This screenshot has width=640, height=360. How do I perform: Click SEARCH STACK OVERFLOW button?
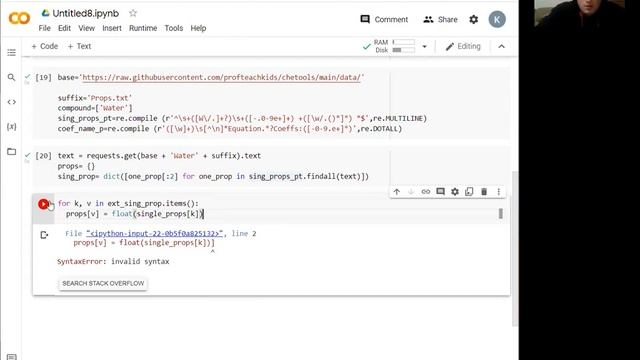click(x=103, y=283)
